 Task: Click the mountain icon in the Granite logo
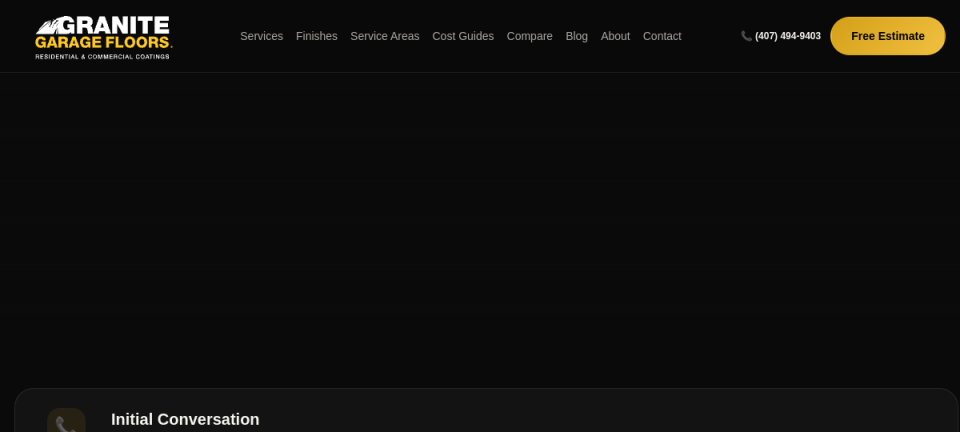47,26
